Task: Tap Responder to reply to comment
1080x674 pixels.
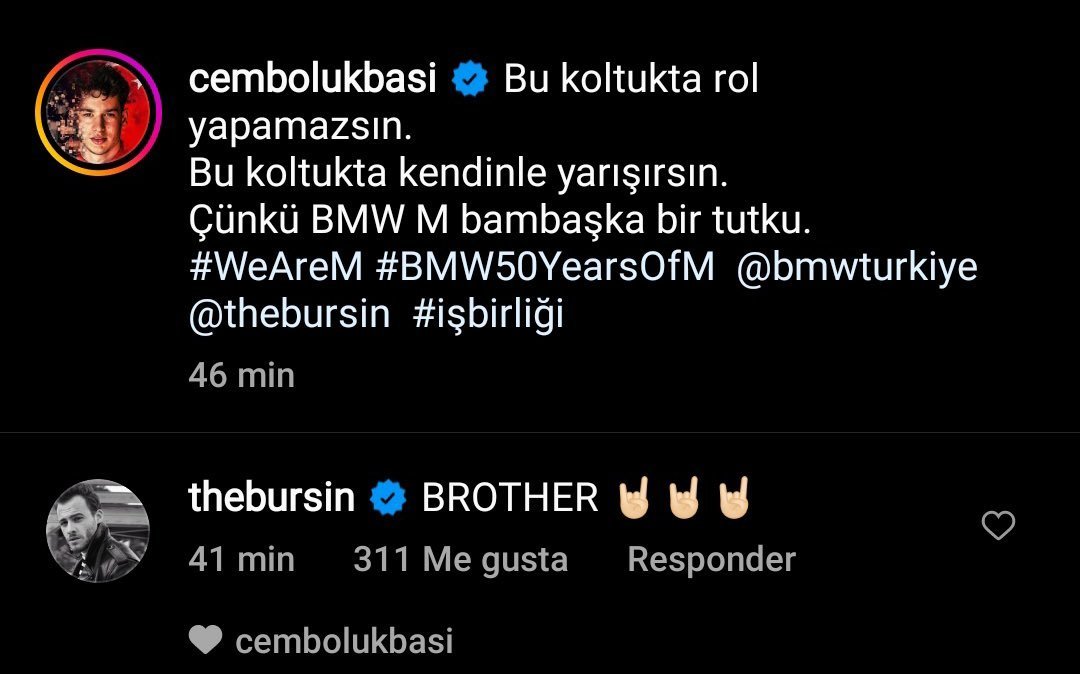Action: 712,559
